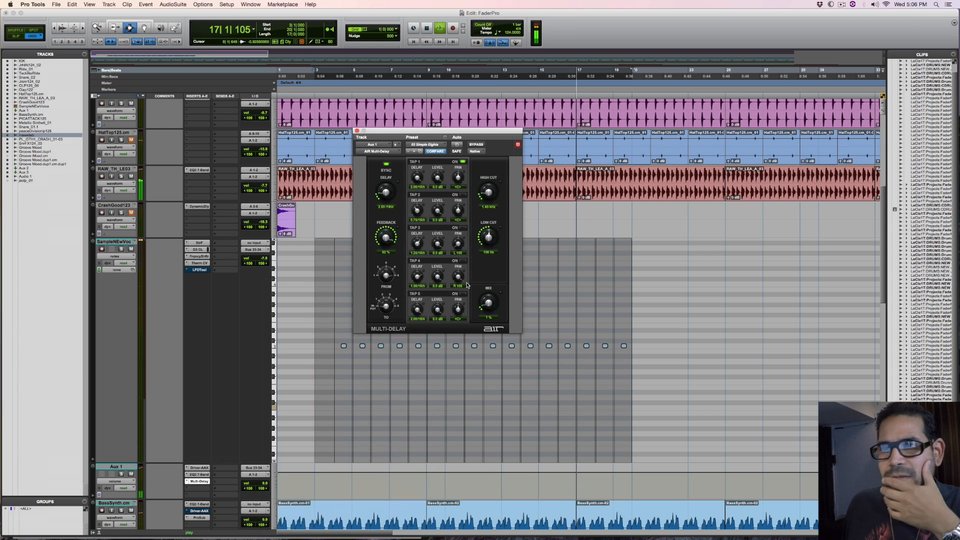This screenshot has height=540, width=960.
Task: Open Tracks list panel menu button
Action: pyautogui.click(x=84, y=54)
